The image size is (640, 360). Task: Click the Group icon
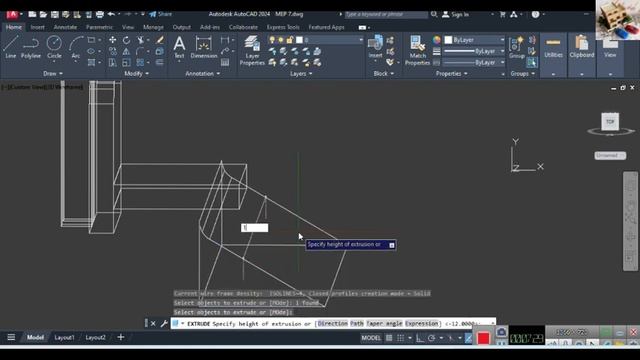517,47
